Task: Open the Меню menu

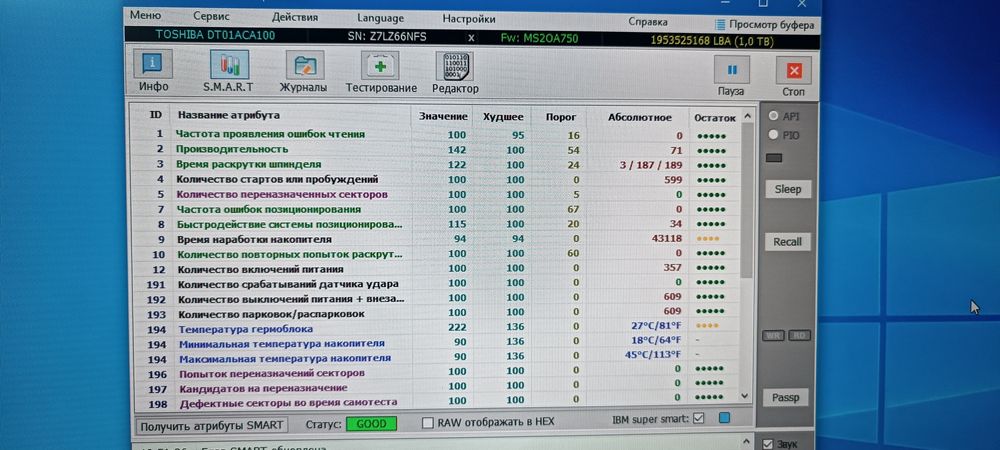Action: click(145, 15)
